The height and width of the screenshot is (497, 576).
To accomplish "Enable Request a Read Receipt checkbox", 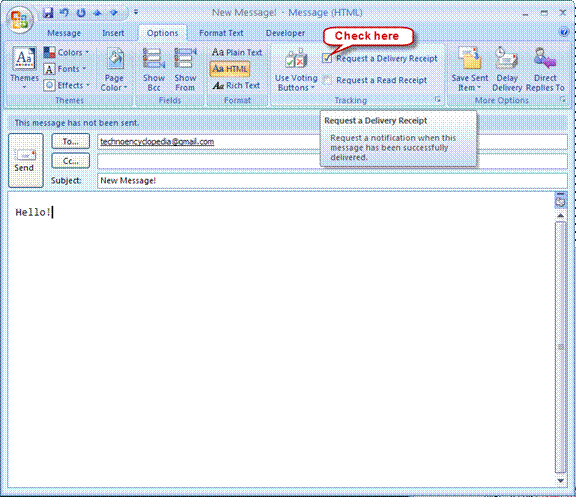I will (x=327, y=80).
